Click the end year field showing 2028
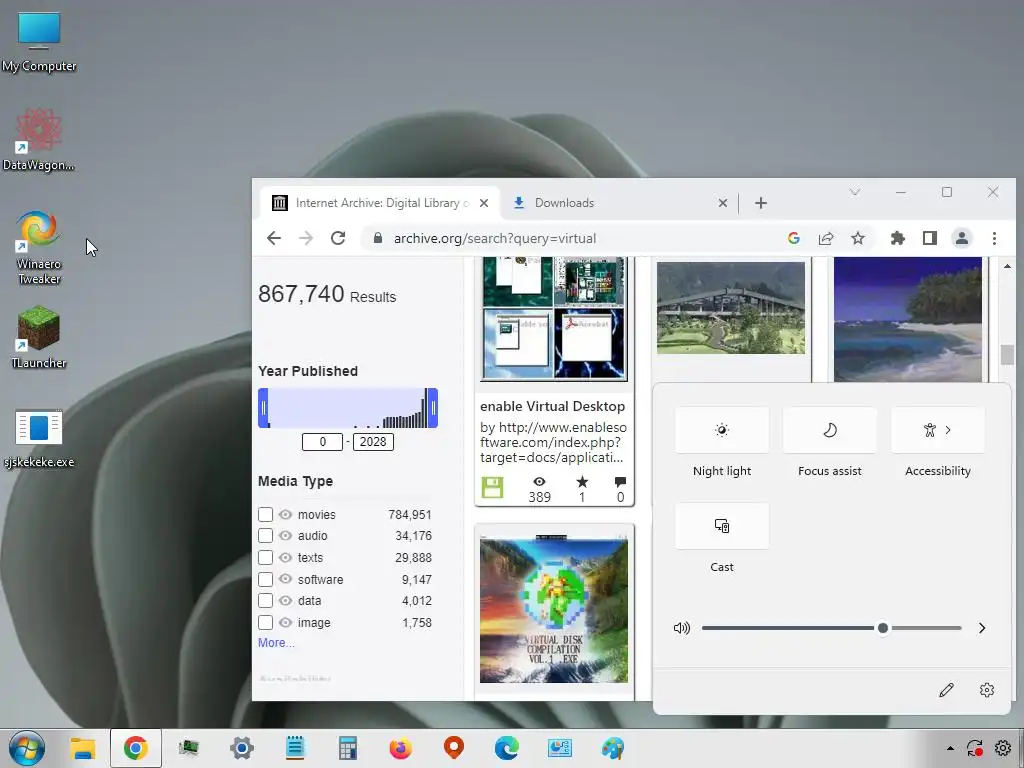 click(x=373, y=442)
